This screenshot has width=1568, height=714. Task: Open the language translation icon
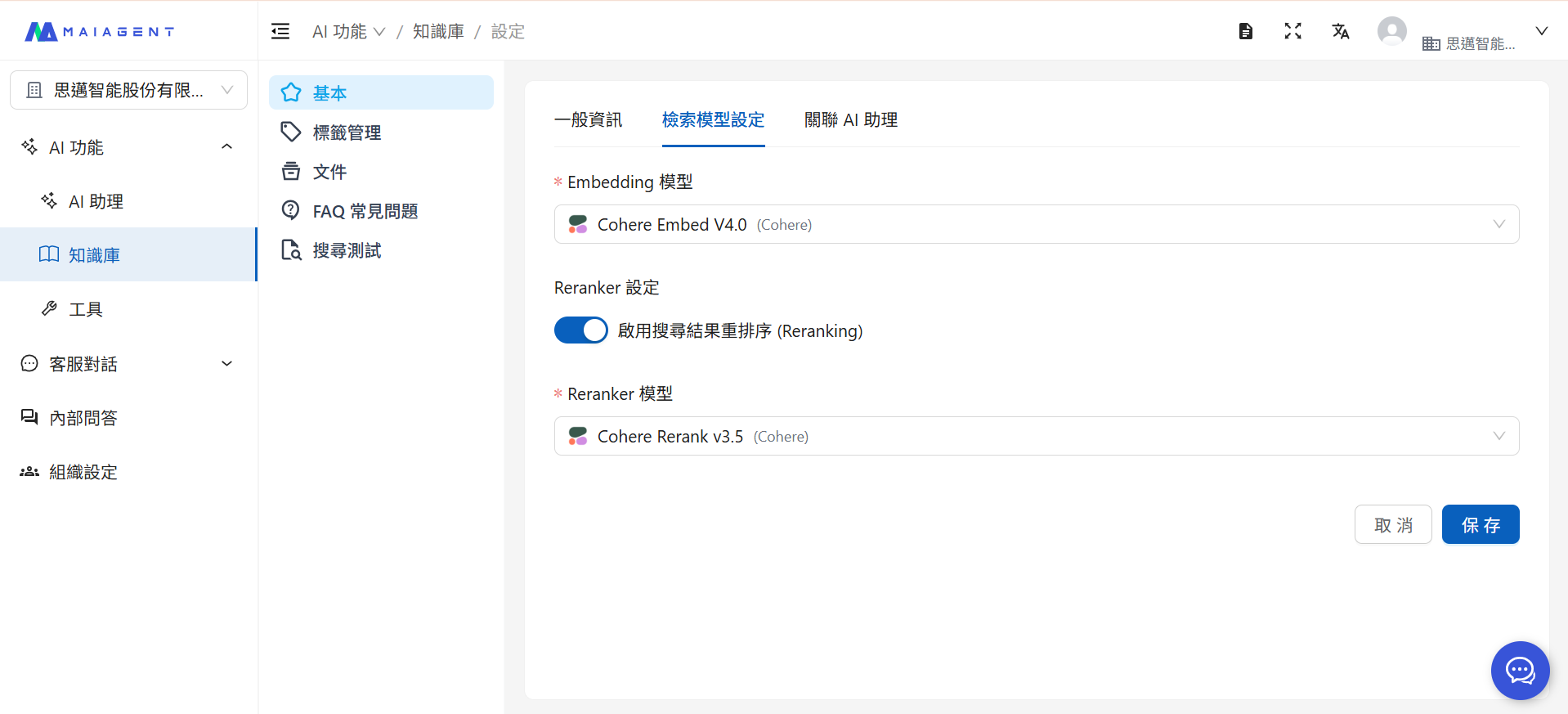tap(1340, 31)
